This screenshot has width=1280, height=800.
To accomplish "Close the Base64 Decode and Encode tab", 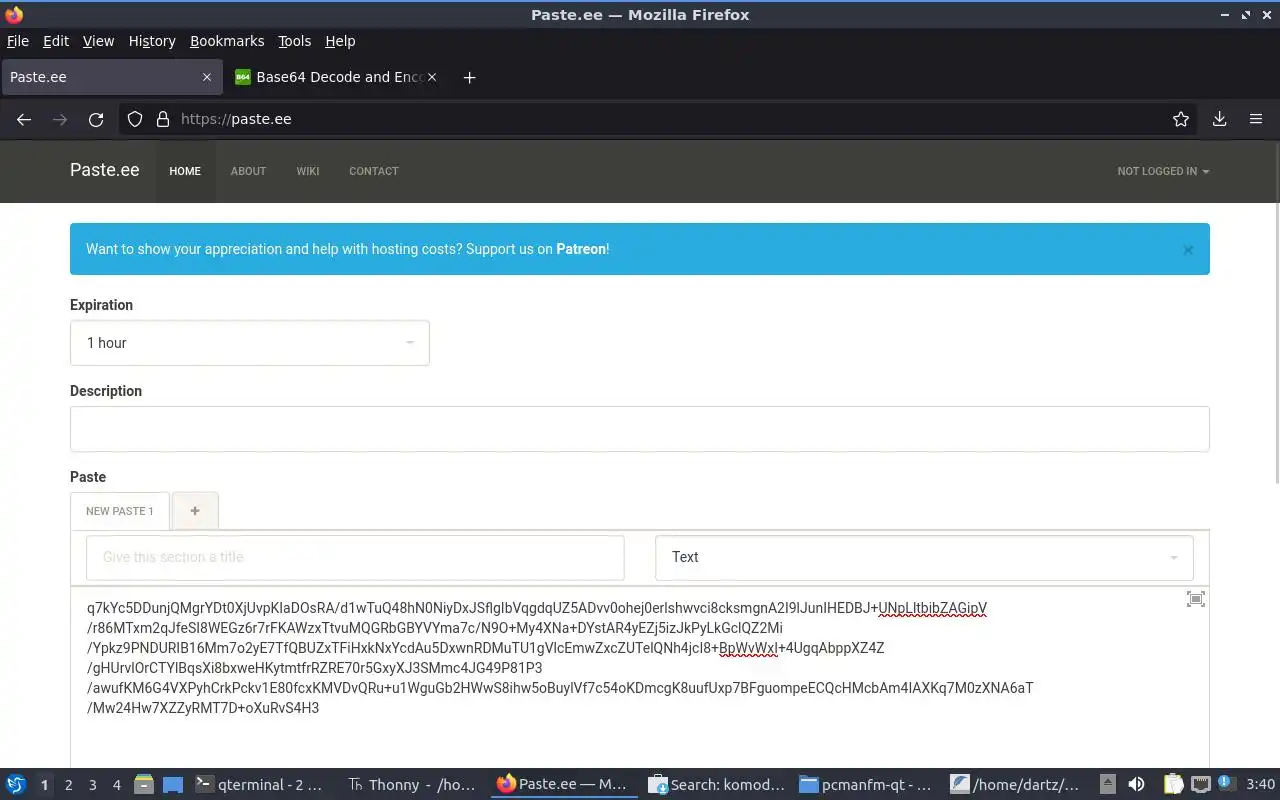I will tap(432, 77).
